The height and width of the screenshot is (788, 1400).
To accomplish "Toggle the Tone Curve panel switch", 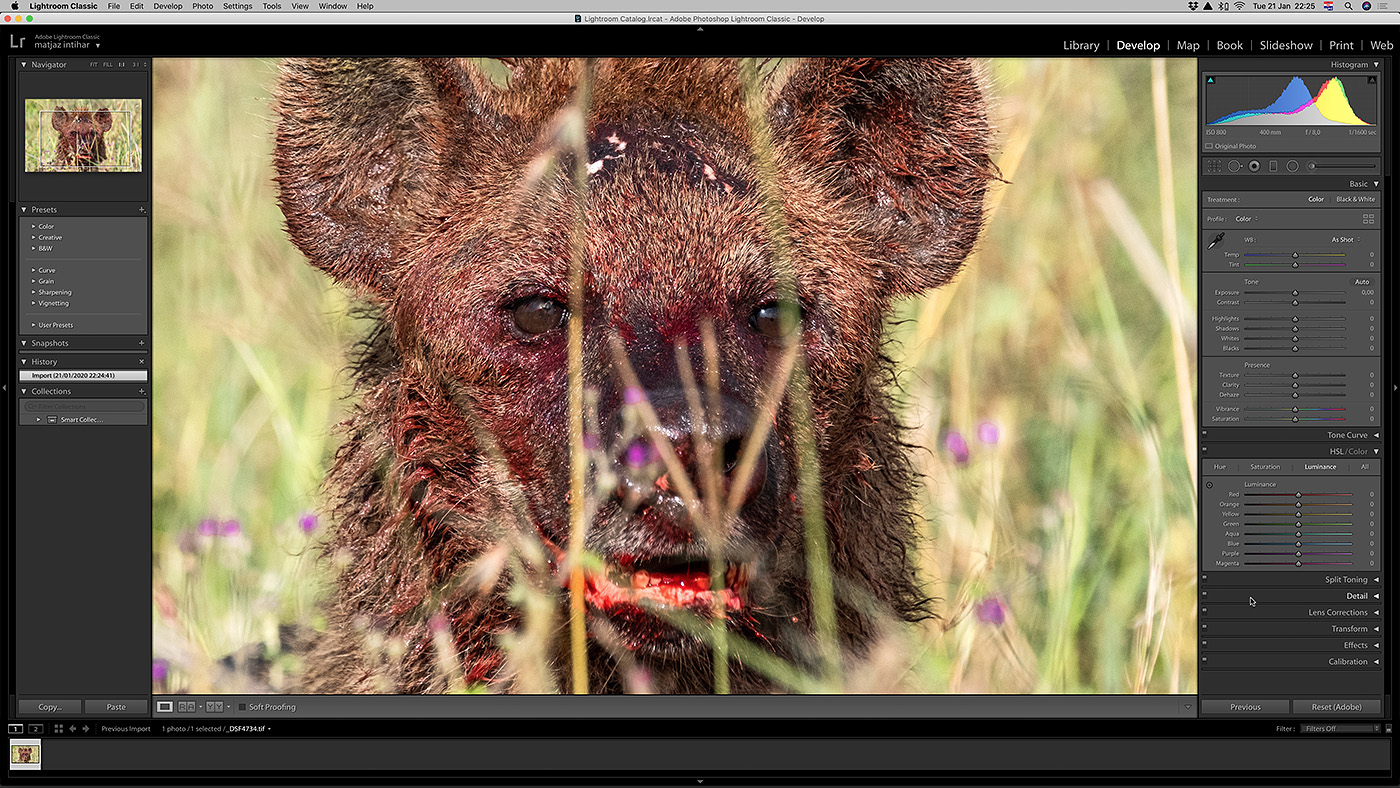I will point(1204,435).
